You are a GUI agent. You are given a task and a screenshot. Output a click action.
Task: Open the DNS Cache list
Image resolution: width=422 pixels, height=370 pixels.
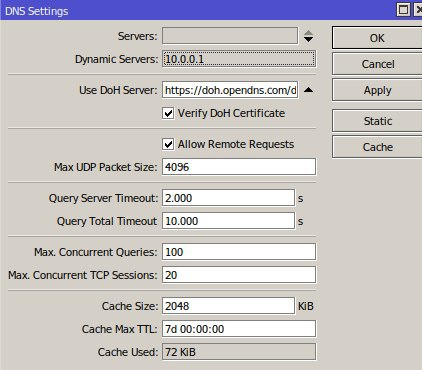tap(377, 147)
